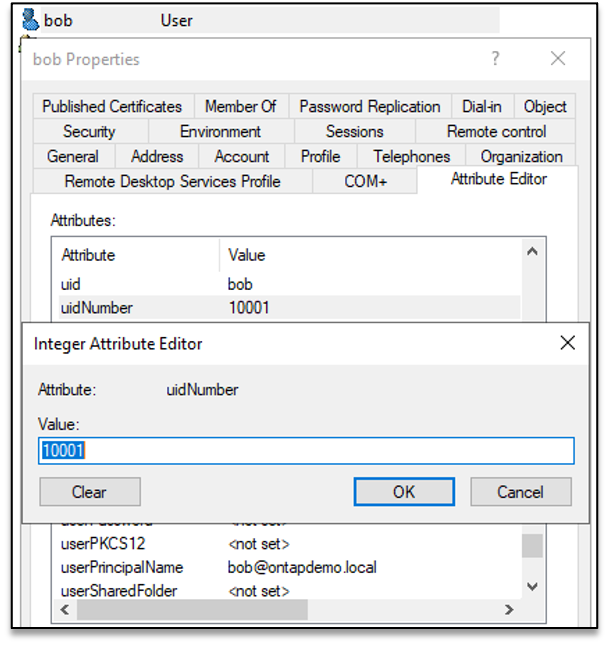Click the Attribute column header
This screenshot has height=645, width=608.
pos(137,255)
